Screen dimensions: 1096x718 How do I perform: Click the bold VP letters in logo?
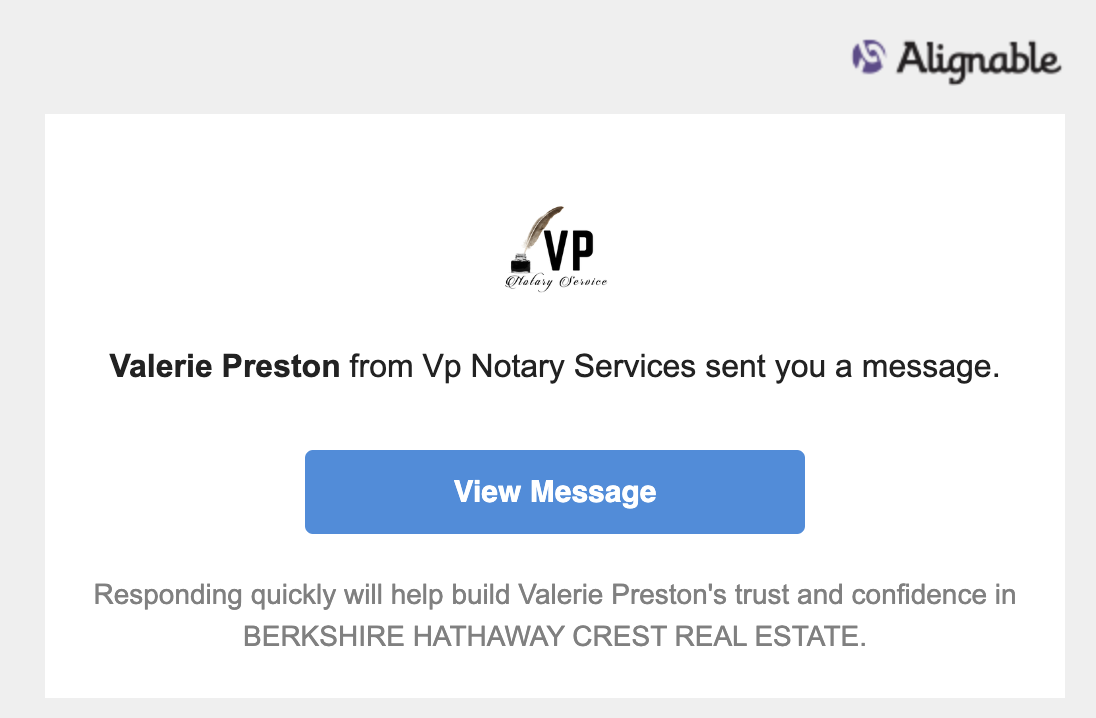(570, 250)
